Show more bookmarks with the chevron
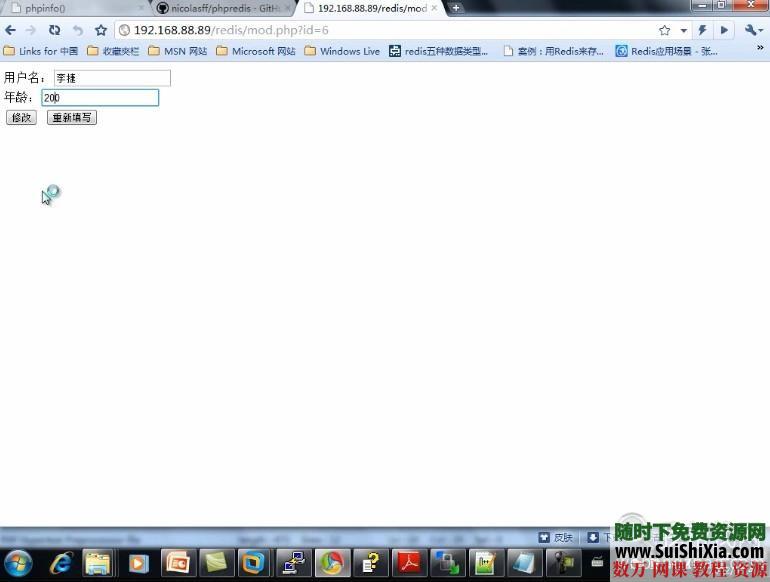Viewport: 770px width, 582px height. click(x=759, y=49)
